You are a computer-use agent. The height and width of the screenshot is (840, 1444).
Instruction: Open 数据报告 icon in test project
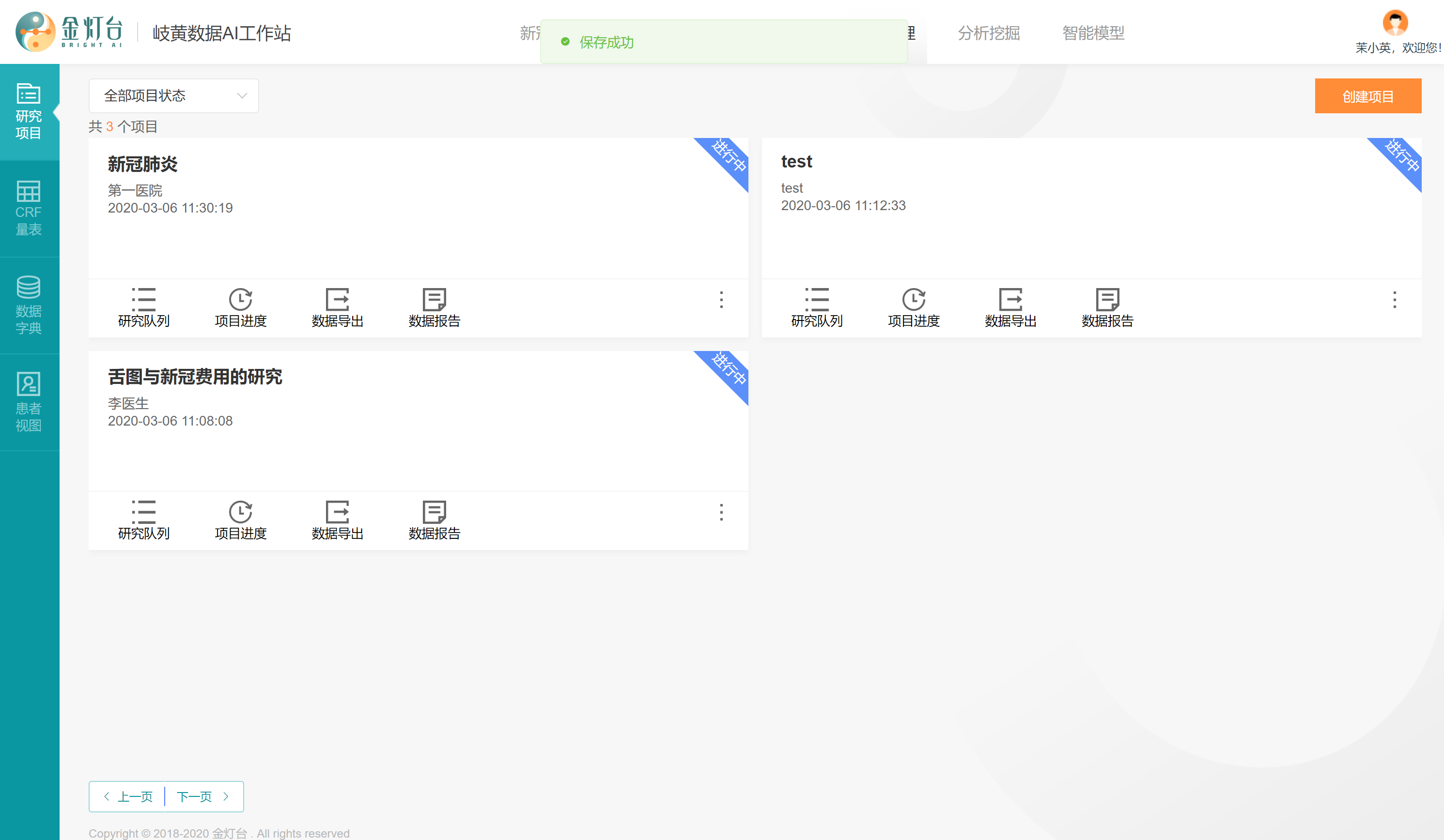tap(1107, 299)
